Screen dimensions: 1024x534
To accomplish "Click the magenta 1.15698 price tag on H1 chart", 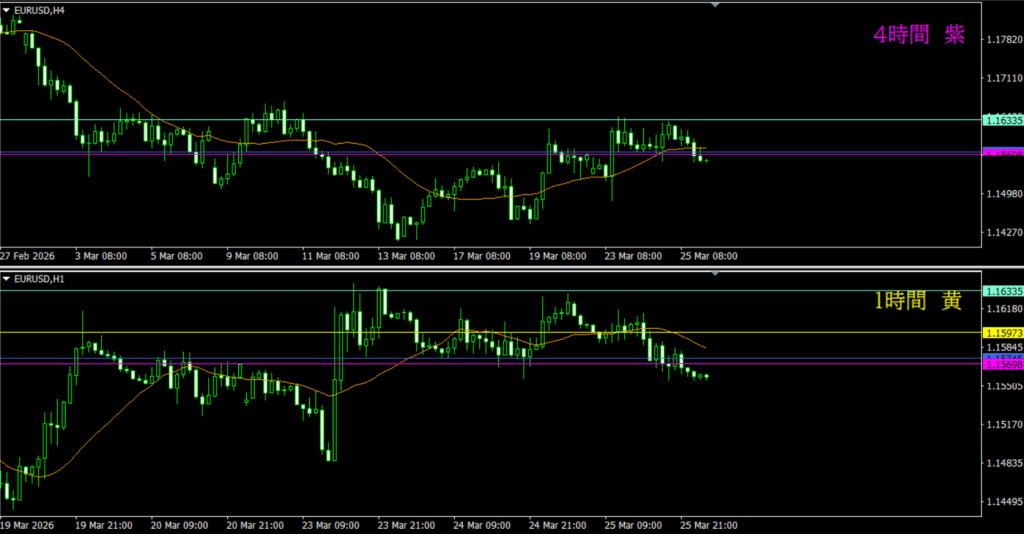I will (1002, 365).
